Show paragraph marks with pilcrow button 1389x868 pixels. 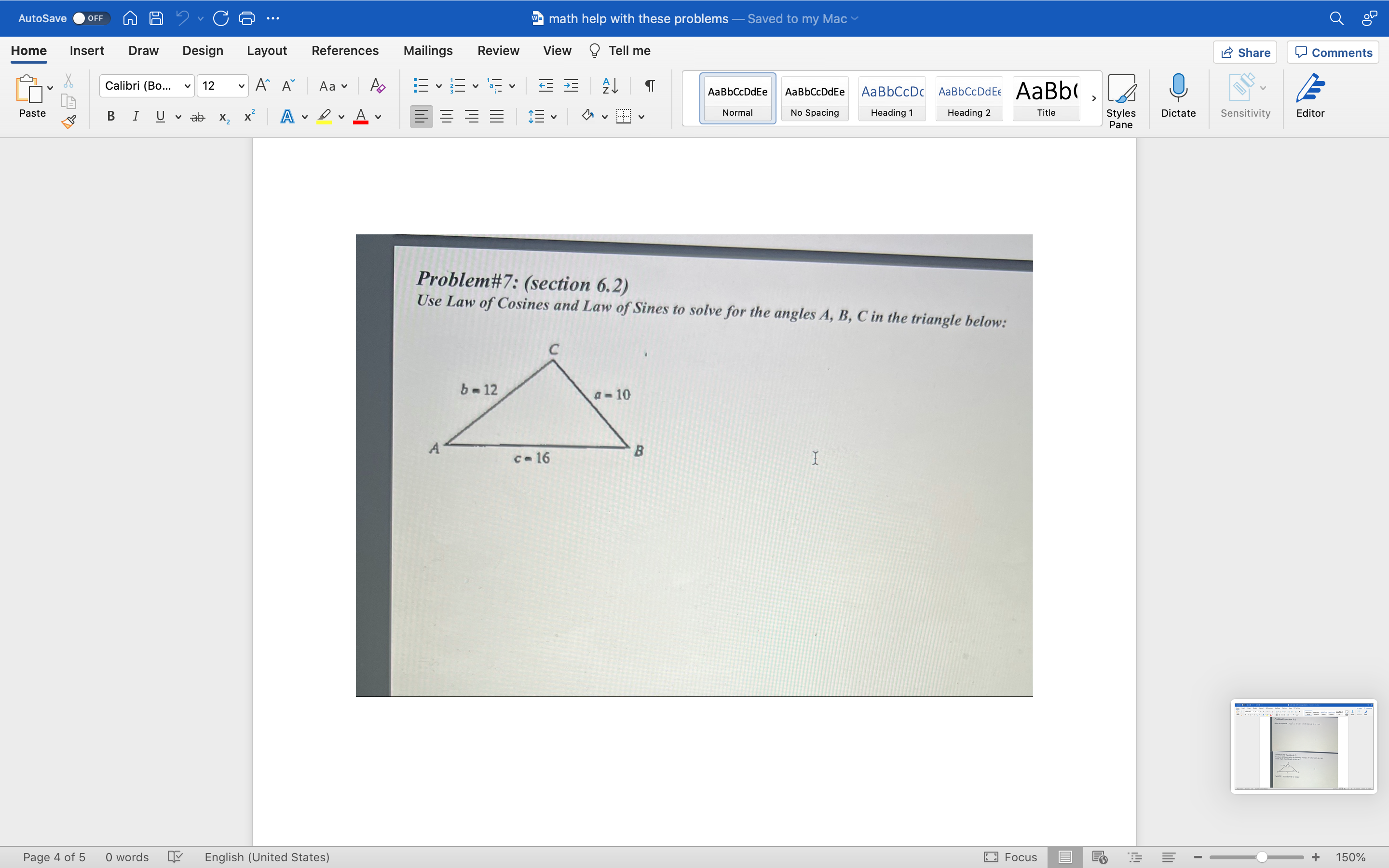(649, 85)
